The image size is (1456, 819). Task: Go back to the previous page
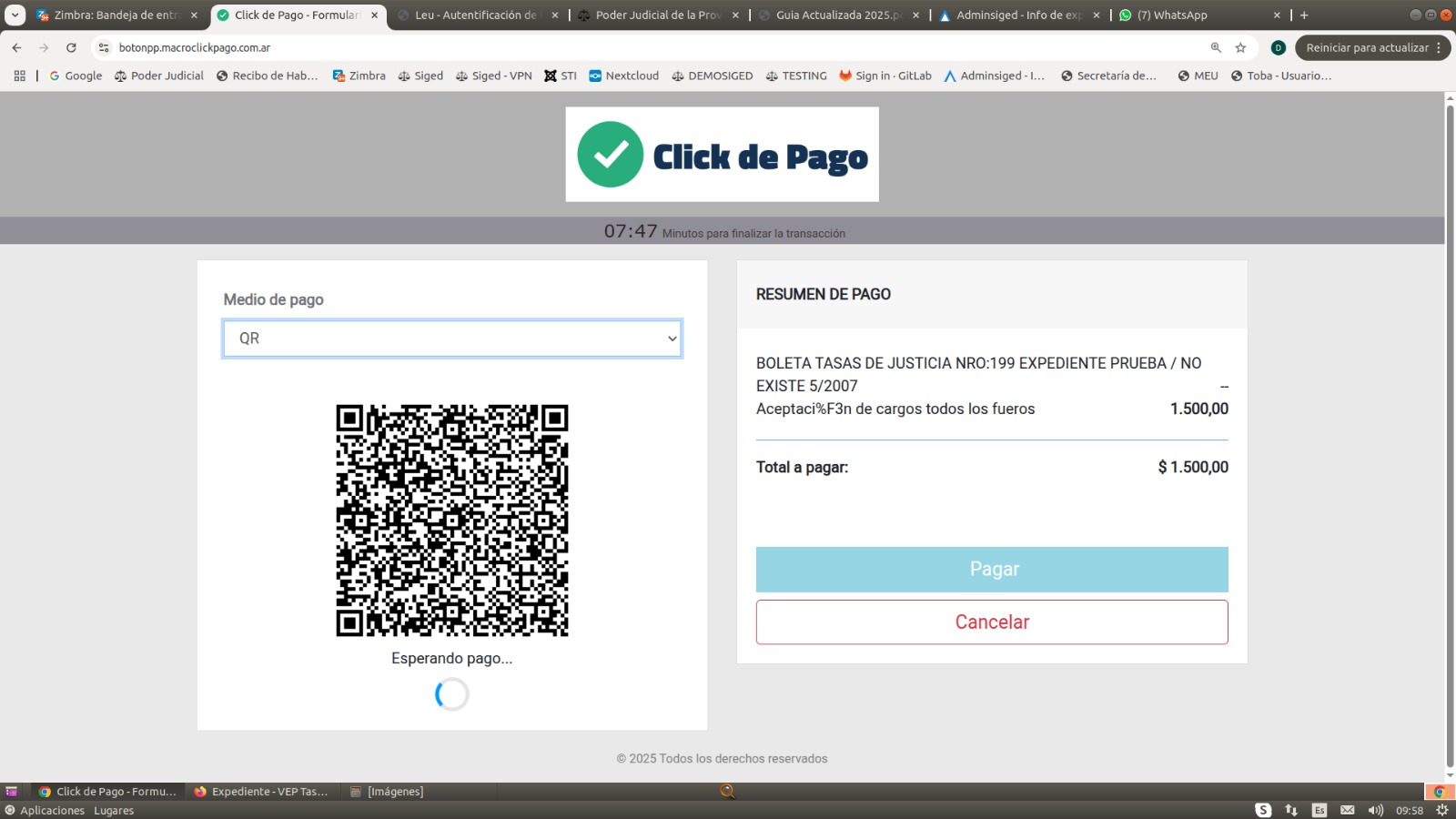coord(16,47)
